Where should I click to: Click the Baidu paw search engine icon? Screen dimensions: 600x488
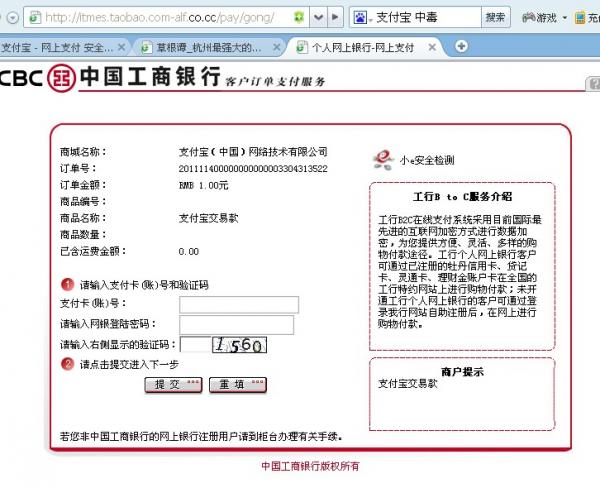point(360,18)
